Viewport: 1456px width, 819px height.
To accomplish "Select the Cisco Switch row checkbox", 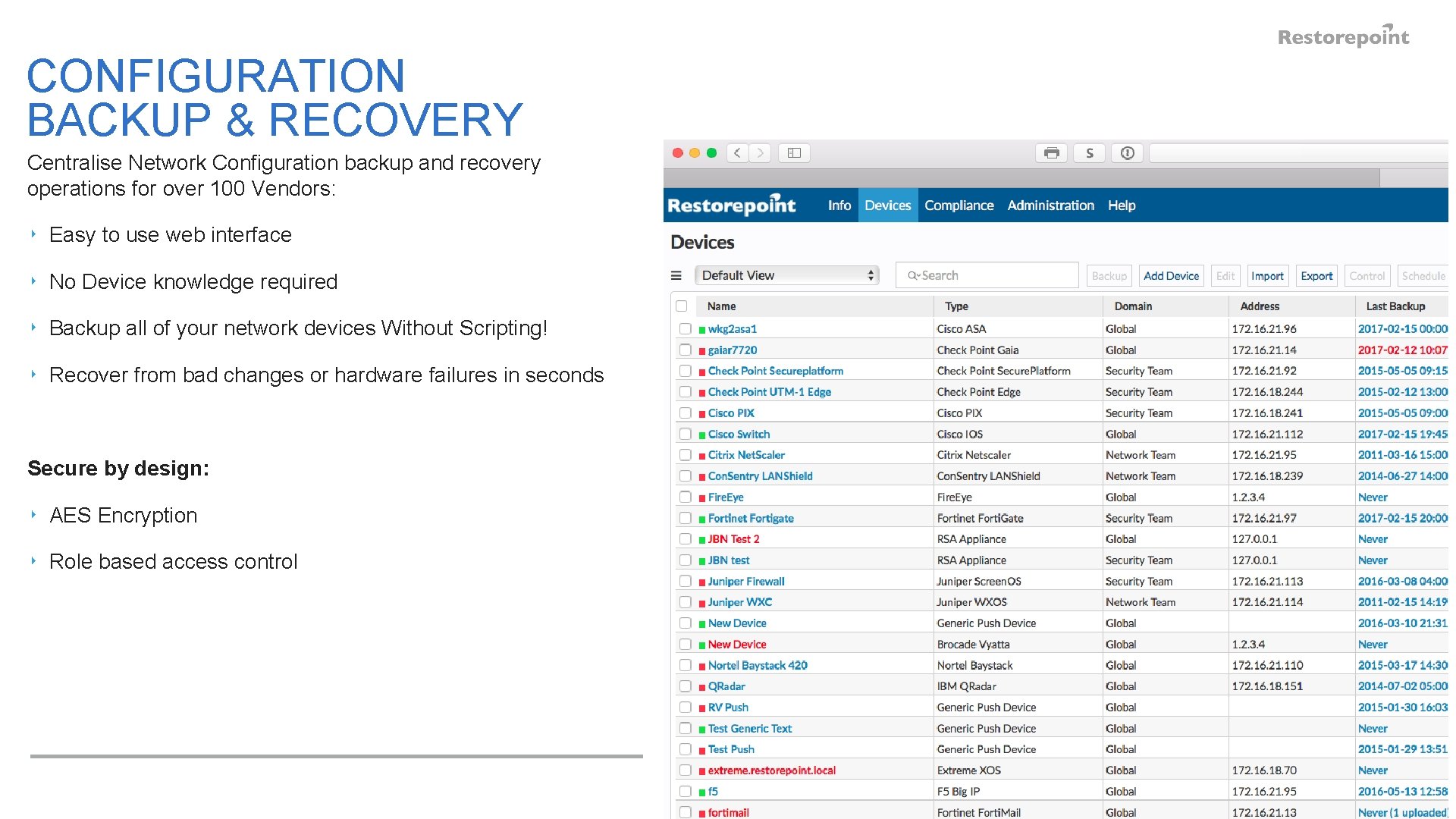I will point(686,435).
